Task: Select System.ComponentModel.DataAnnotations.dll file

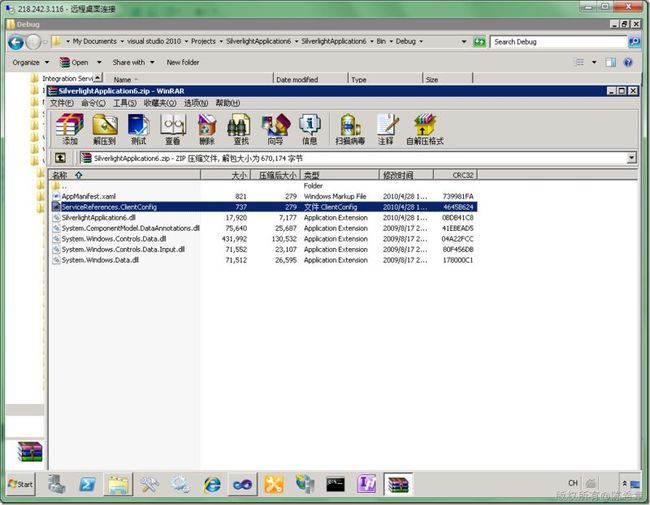Action: click(x=131, y=228)
